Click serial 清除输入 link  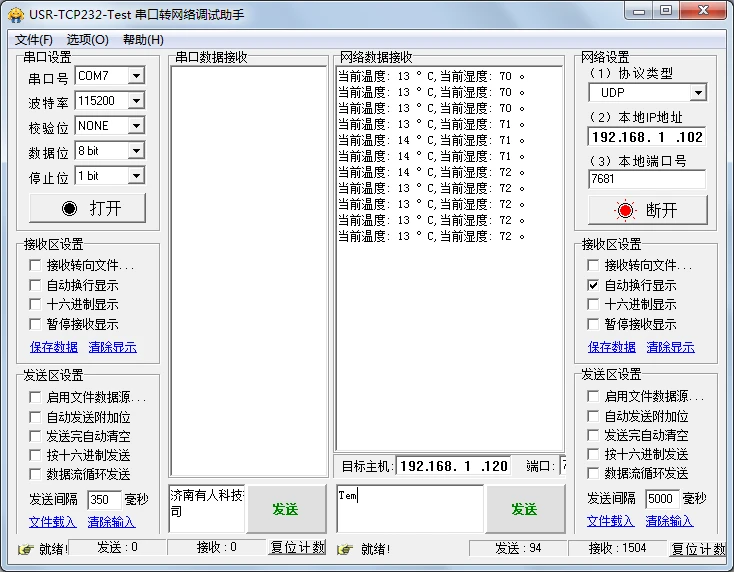(x=111, y=521)
